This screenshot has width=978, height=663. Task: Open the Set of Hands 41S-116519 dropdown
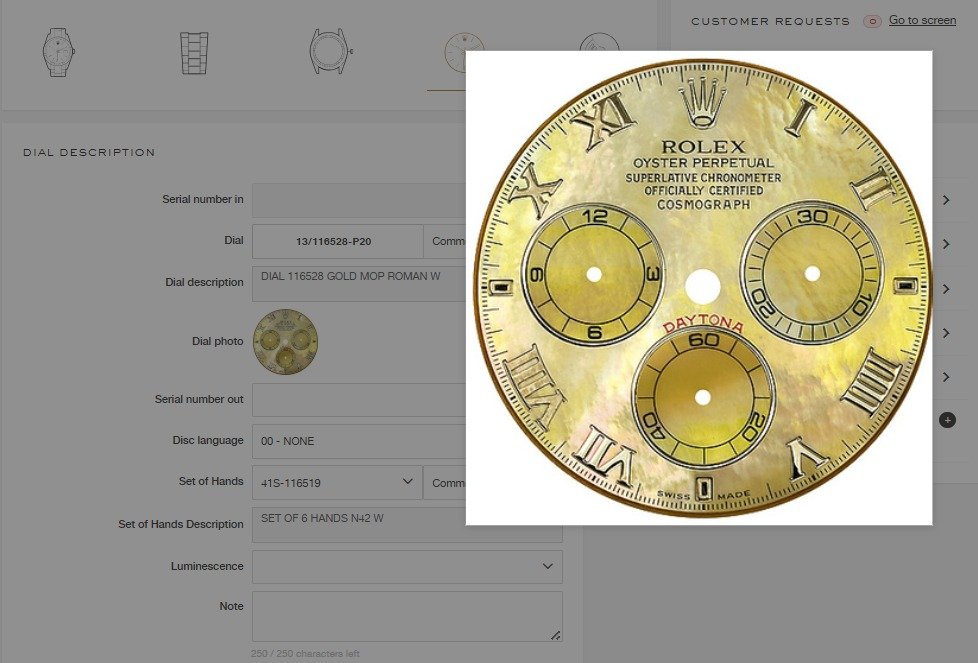[337, 482]
